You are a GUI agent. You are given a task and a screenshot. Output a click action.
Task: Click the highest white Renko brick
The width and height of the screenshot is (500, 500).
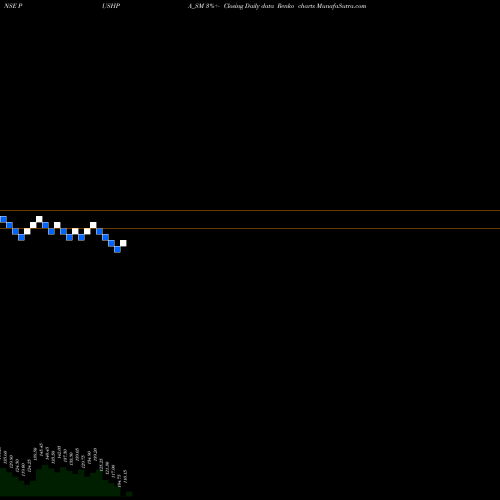pos(39,219)
